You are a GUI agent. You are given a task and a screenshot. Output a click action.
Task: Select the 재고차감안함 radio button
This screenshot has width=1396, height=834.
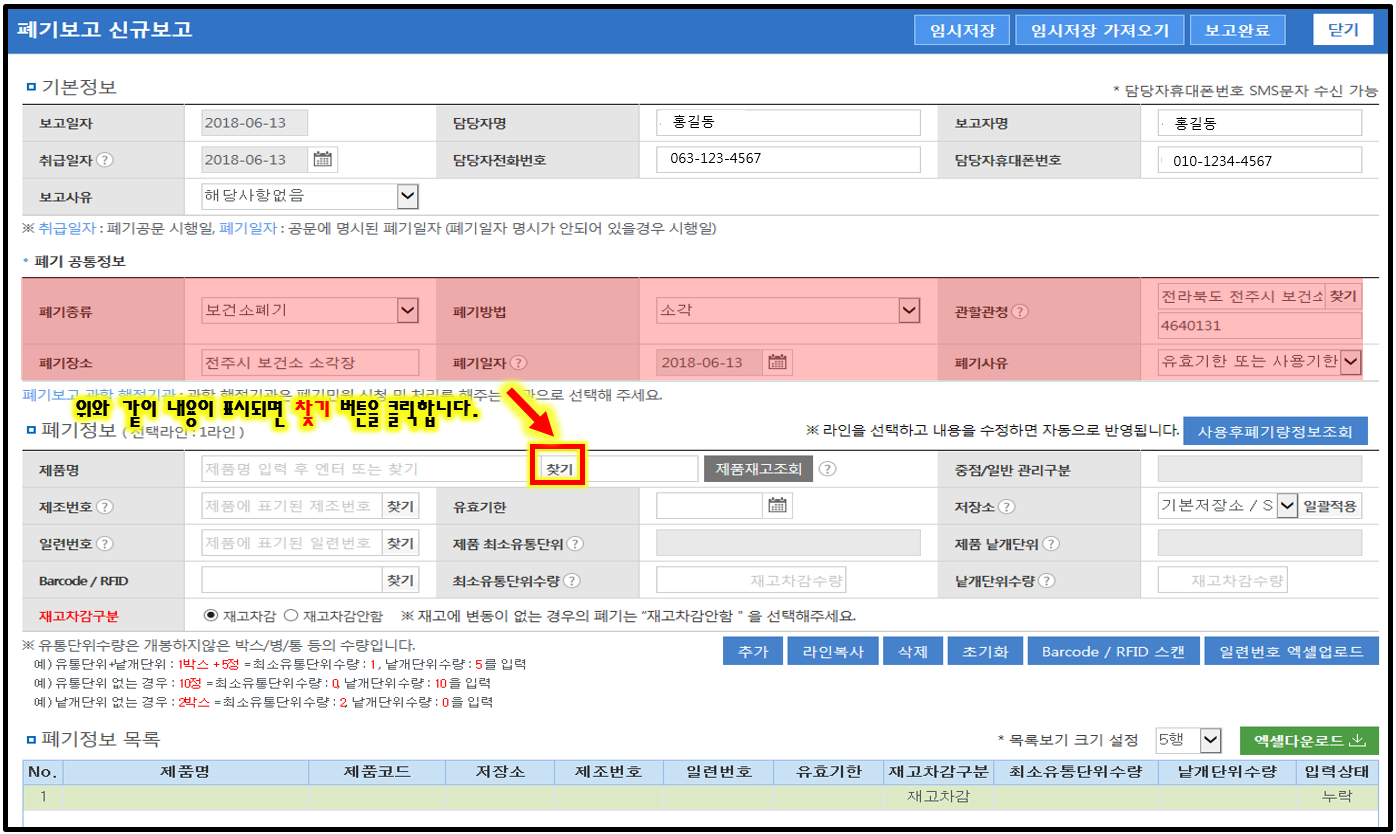coord(292,616)
